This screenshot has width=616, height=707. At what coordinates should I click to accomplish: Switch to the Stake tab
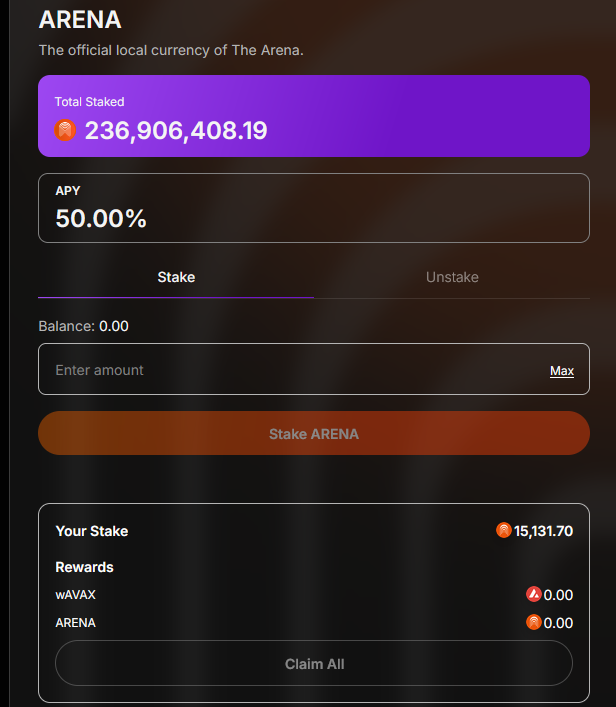click(176, 277)
